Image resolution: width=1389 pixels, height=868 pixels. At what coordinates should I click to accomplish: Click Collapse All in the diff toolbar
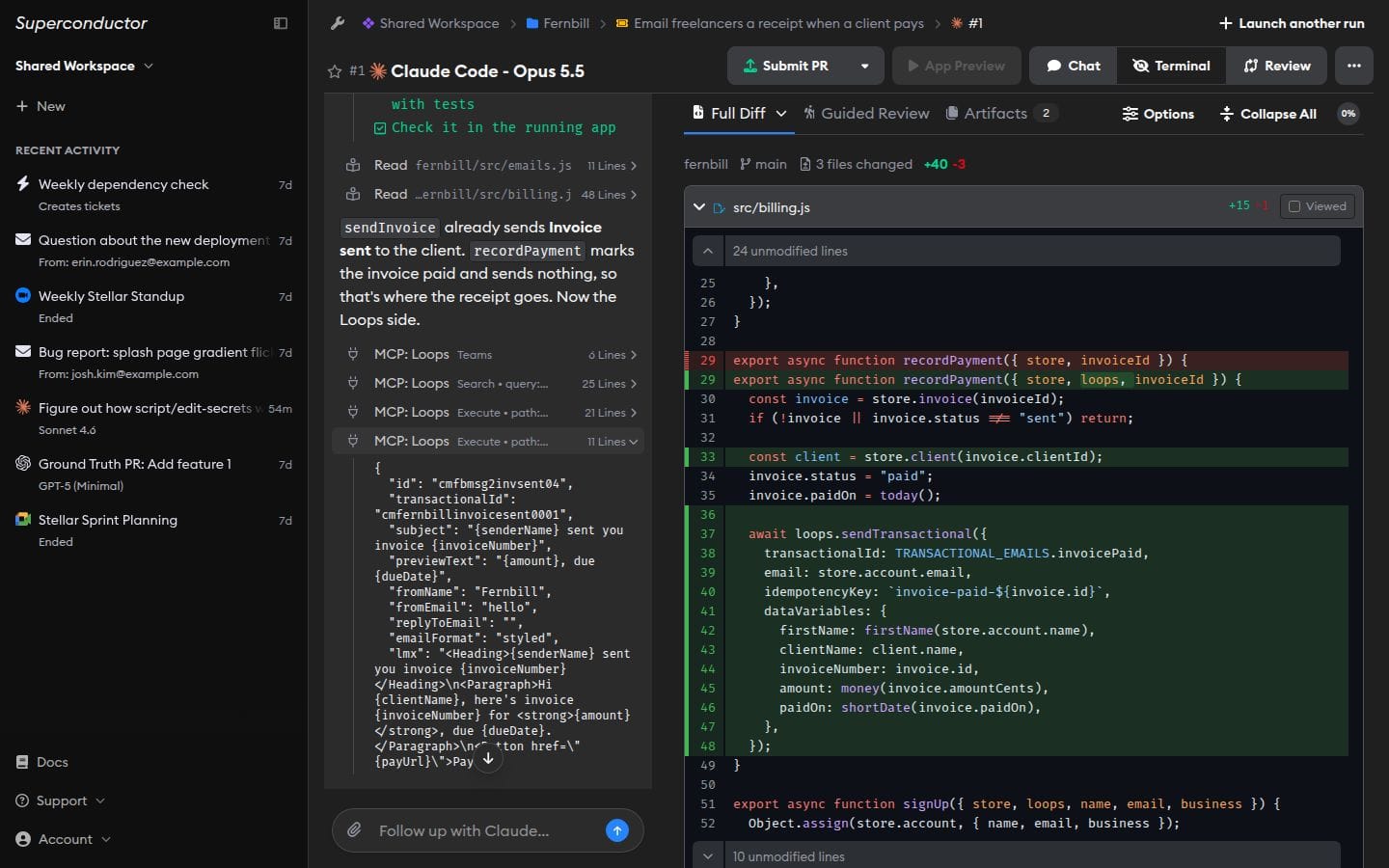point(1268,114)
